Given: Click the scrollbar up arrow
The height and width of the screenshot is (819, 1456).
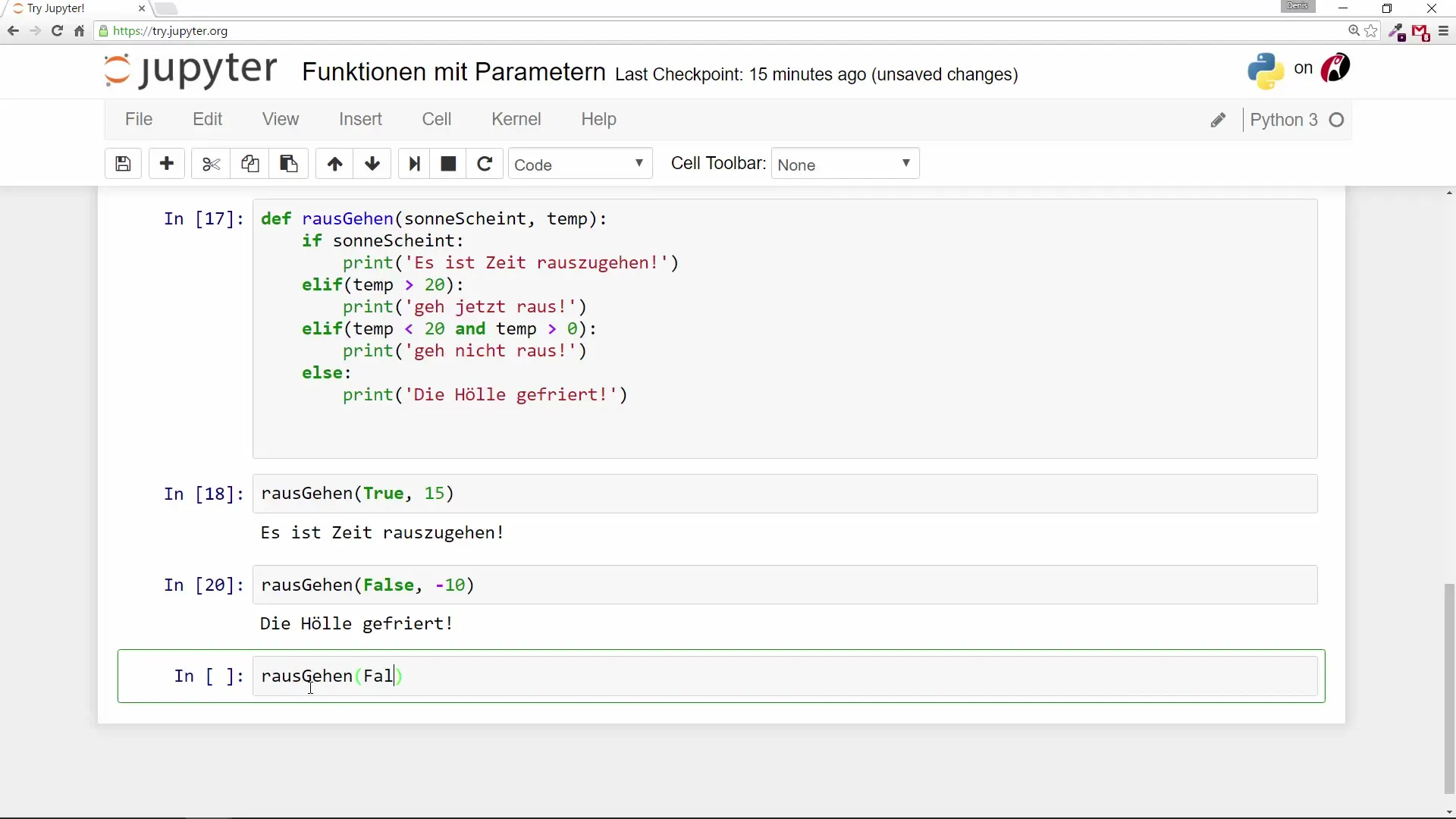Looking at the screenshot, I should point(1449,193).
